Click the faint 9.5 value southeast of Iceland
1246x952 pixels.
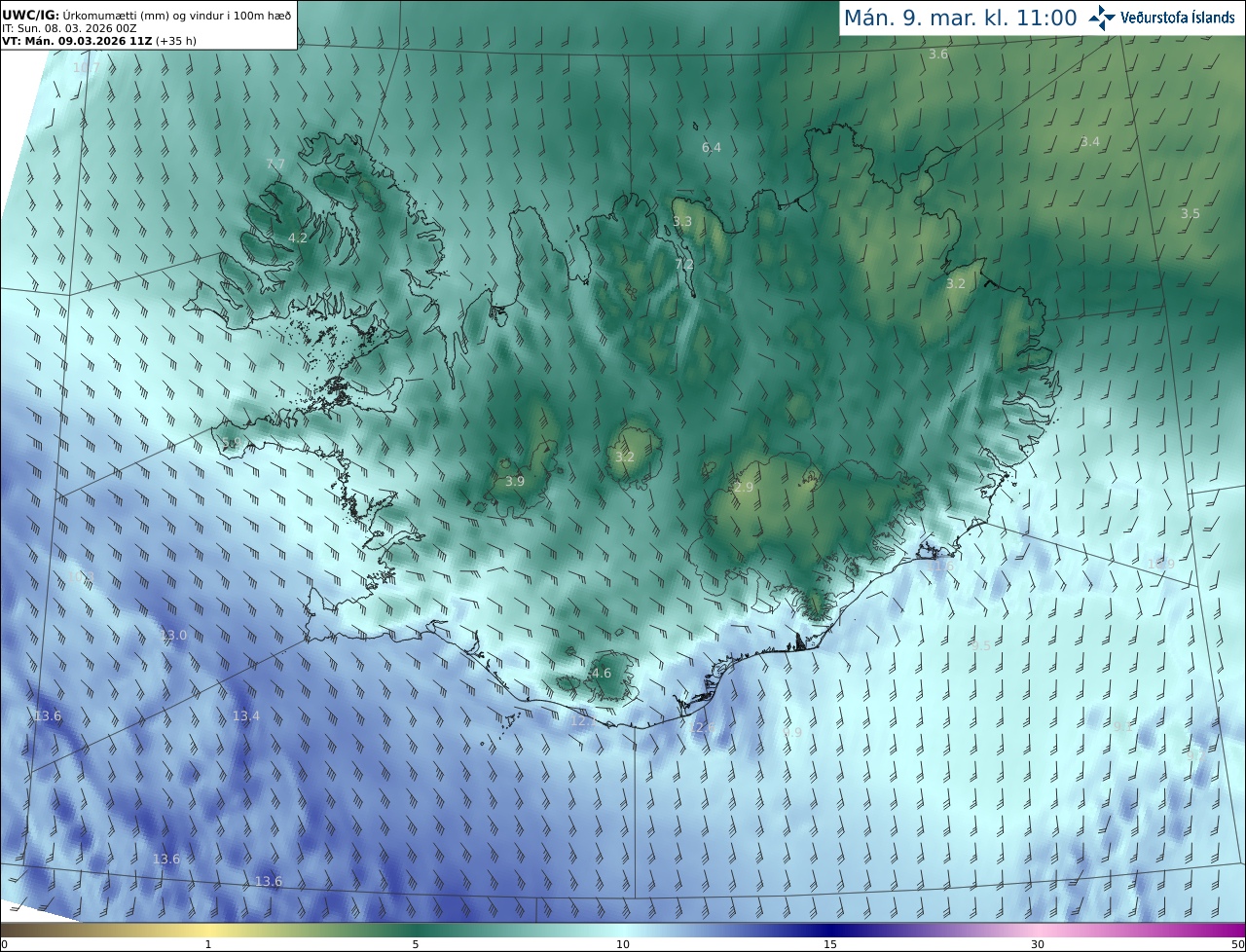981,646
